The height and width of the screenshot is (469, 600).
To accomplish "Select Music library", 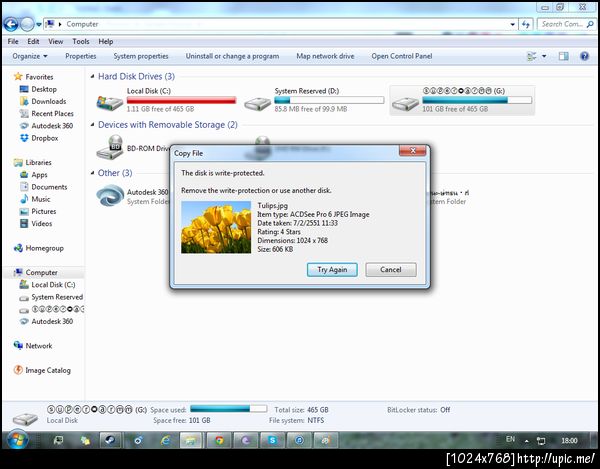I will point(35,199).
